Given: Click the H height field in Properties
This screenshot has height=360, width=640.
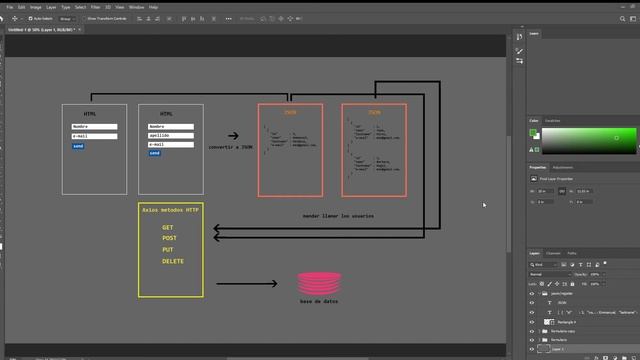Looking at the screenshot, I should tap(584, 191).
